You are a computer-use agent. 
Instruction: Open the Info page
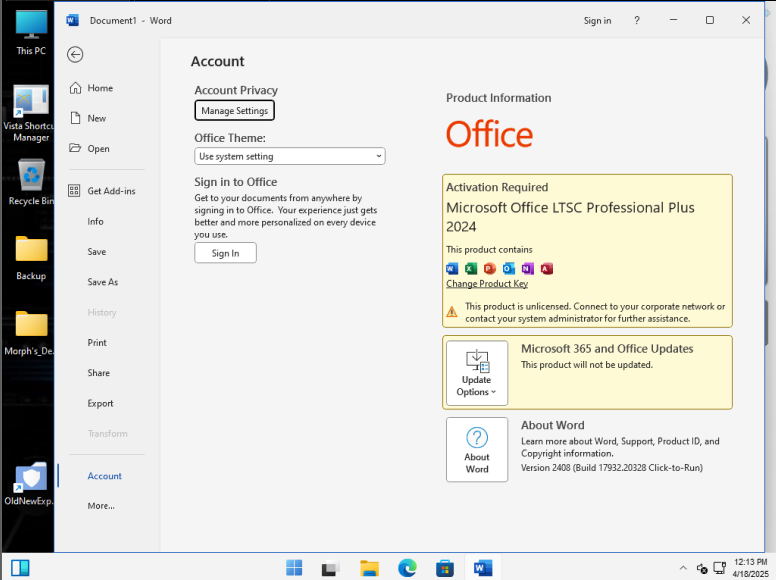click(96, 221)
